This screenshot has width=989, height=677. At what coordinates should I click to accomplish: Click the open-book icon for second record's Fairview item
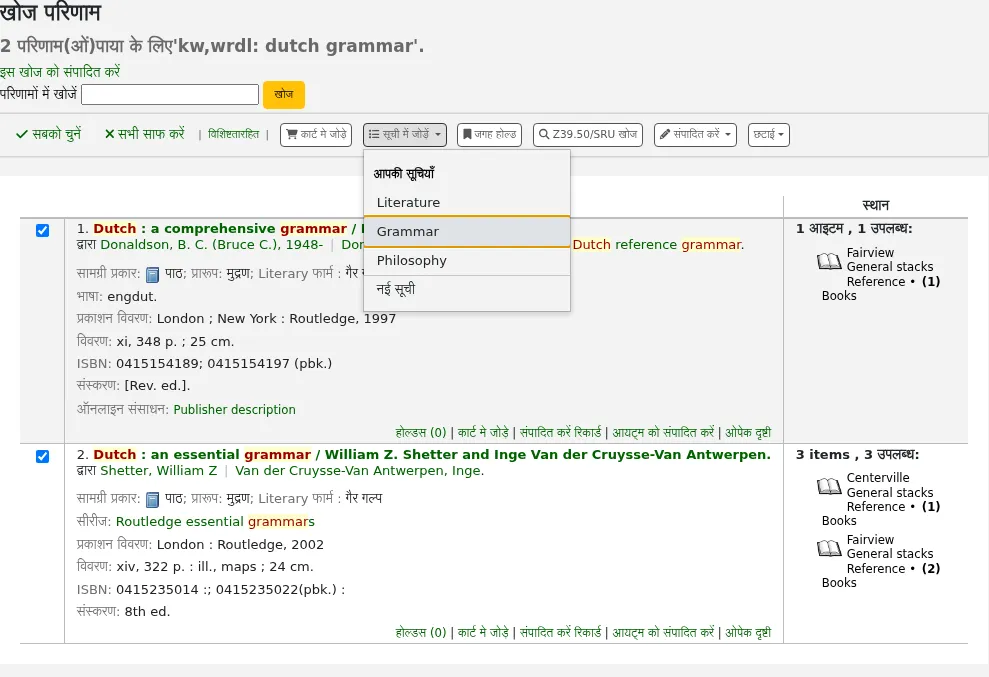click(x=829, y=548)
